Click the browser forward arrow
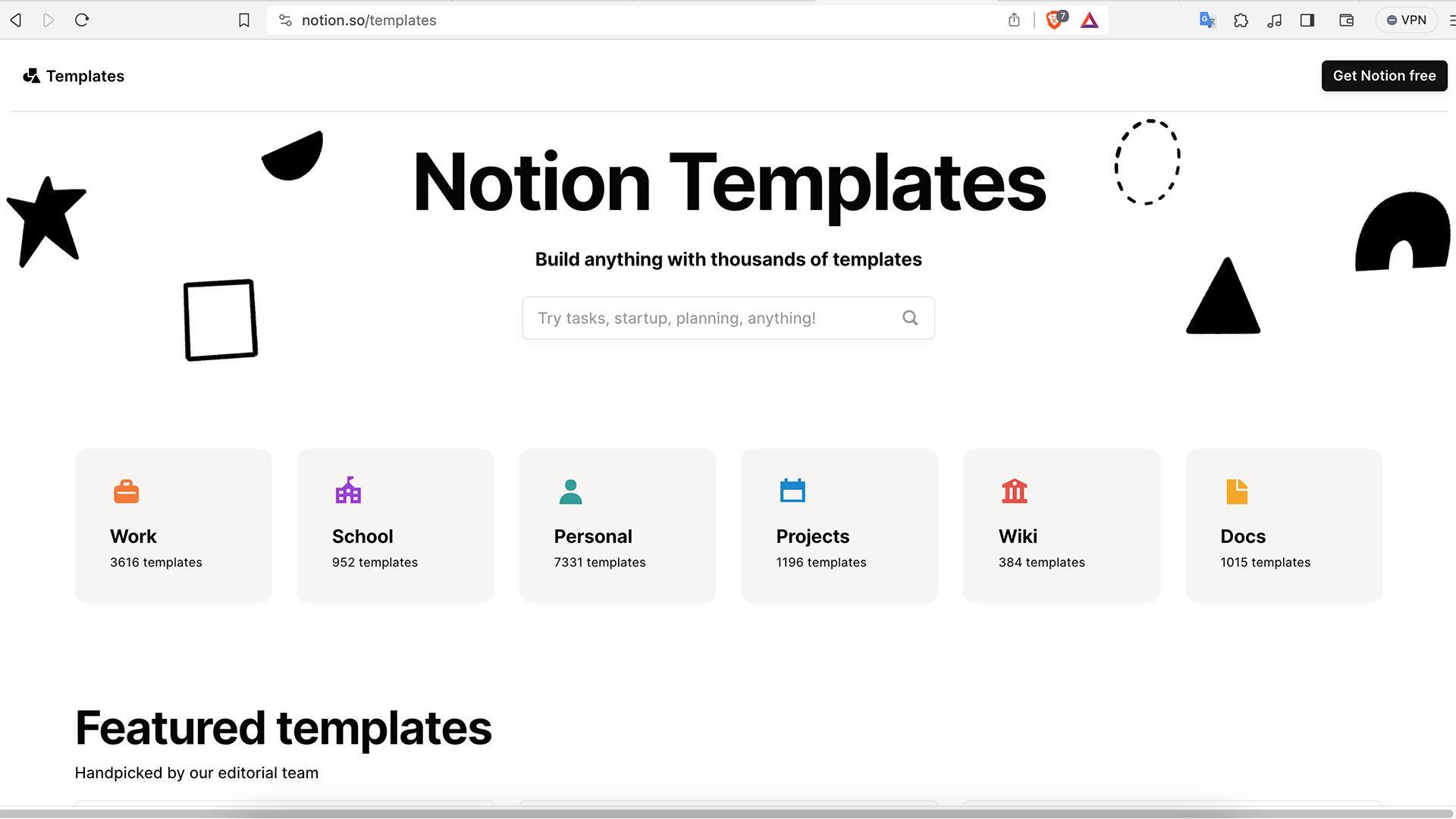1456x819 pixels. tap(49, 20)
